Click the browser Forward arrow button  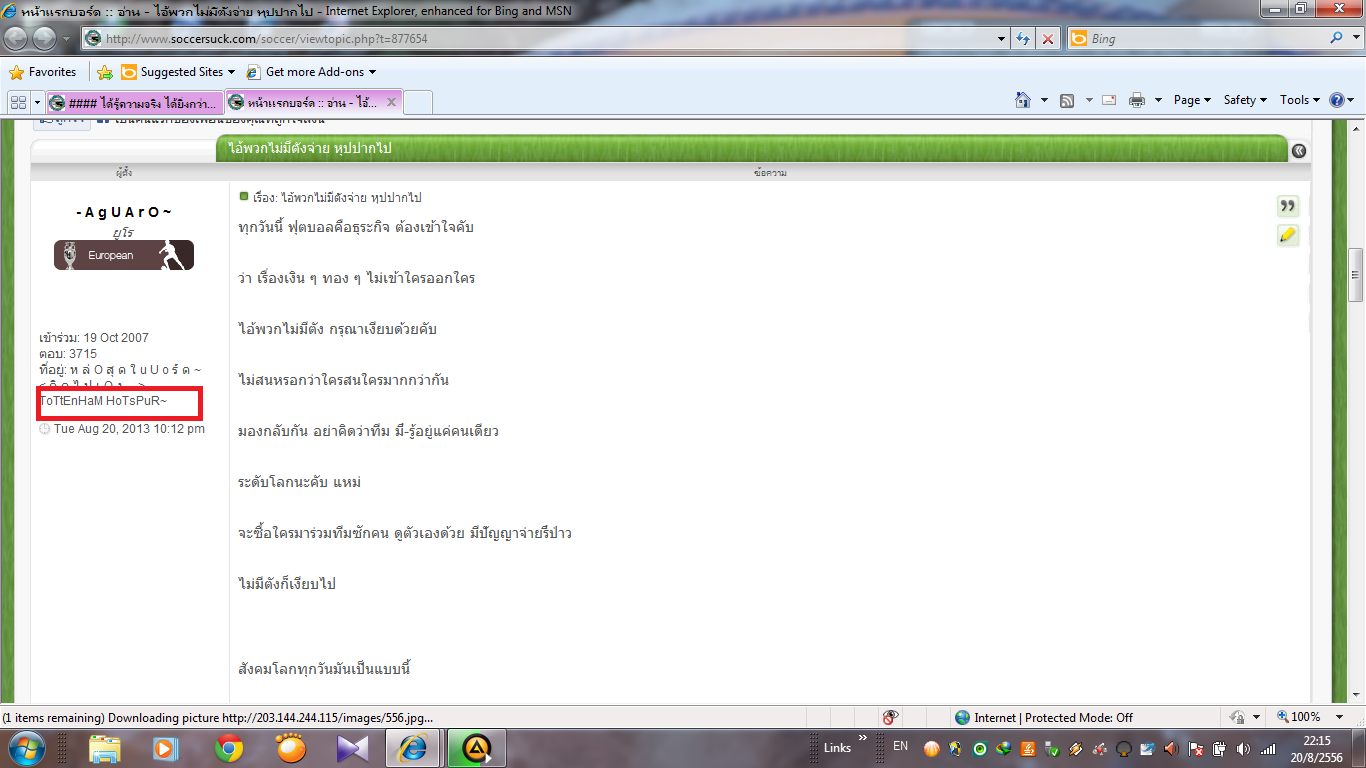pyautogui.click(x=46, y=39)
